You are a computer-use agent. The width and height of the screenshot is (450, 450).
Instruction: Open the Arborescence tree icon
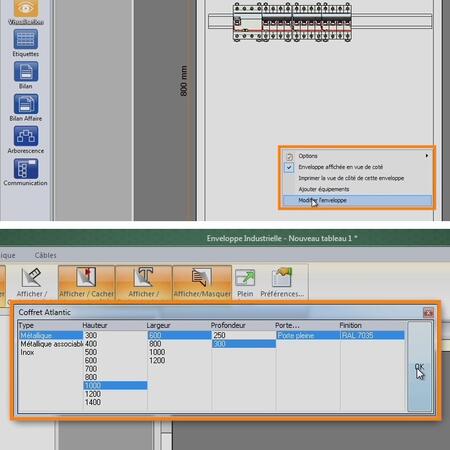pos(26,136)
